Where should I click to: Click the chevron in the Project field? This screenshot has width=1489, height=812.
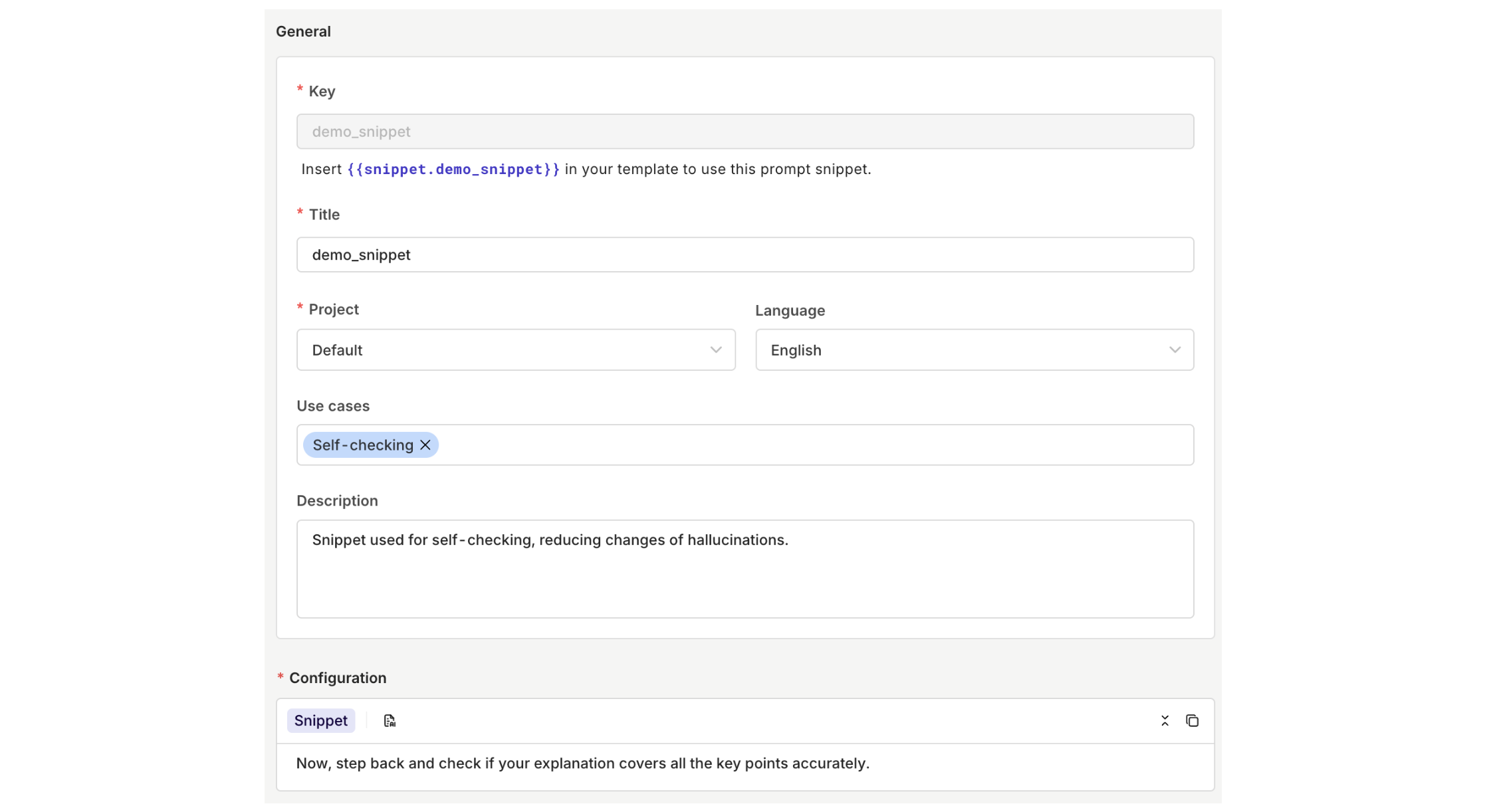[x=716, y=350]
